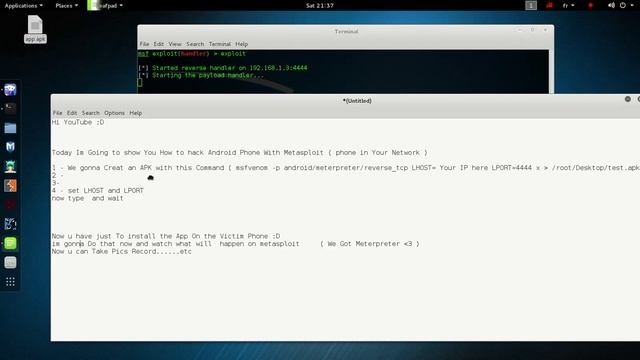Open Terminal window View menu
The height and width of the screenshot is (360, 640).
point(175,44)
